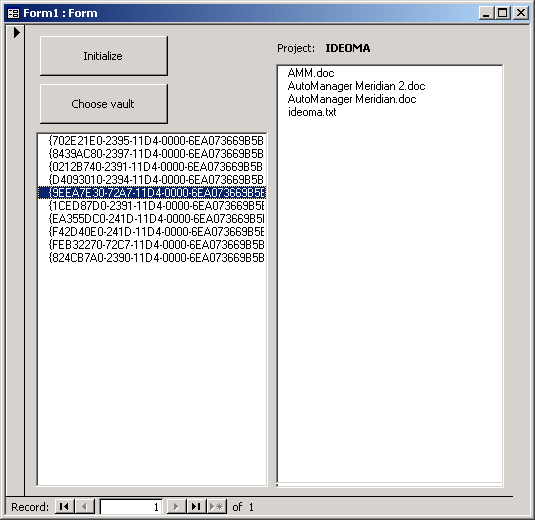Select GUID starting with {D4093010-2394
Image resolution: width=535 pixels, height=520 pixels.
[x=152, y=179]
